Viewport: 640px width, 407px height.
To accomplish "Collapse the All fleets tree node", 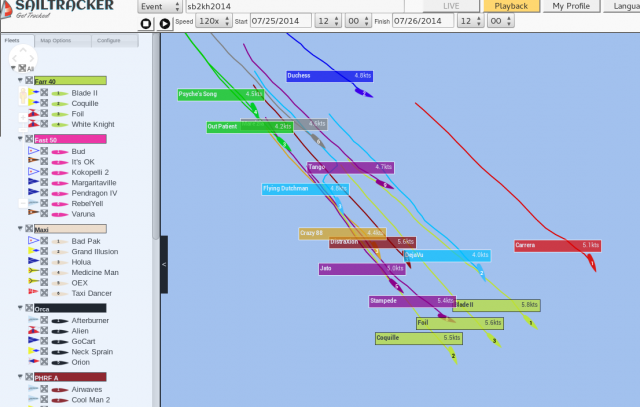I will 13,68.
